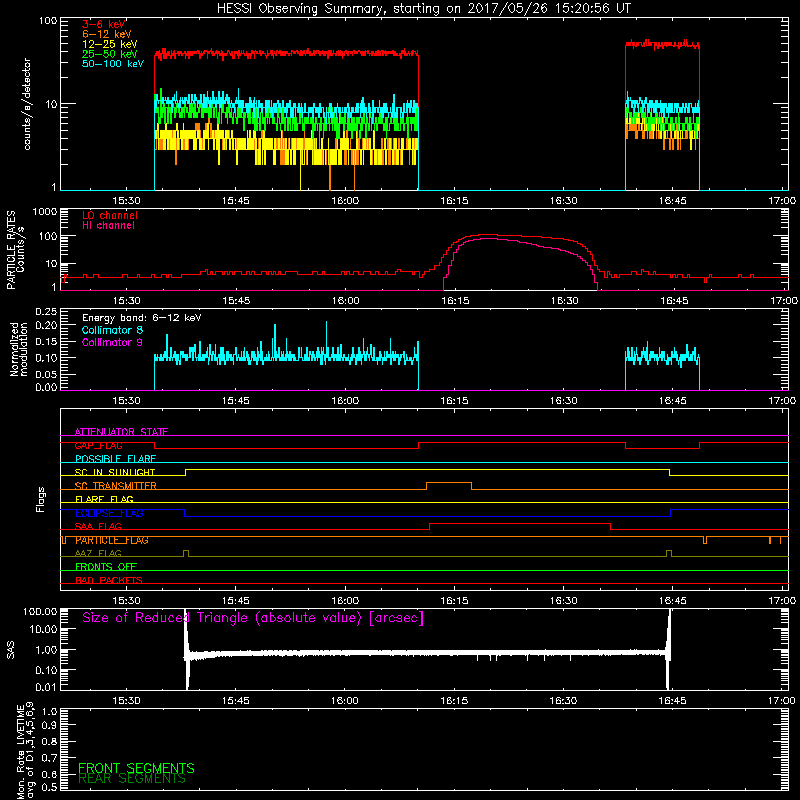Screen dimensions: 800x800
Task: Click the 1000 label on particle rates axis
Action: 45,212
